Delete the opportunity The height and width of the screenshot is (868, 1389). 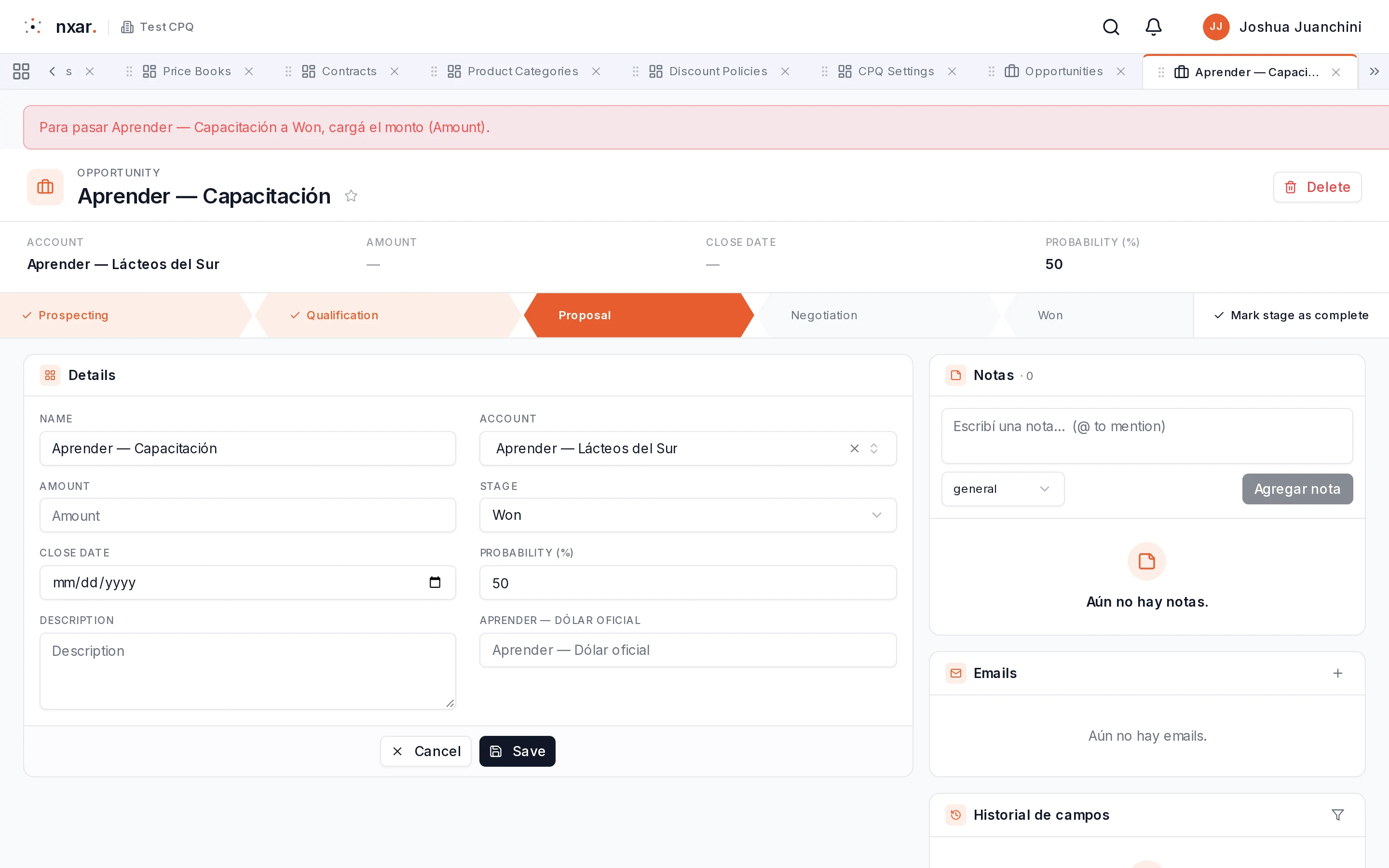click(x=1317, y=187)
